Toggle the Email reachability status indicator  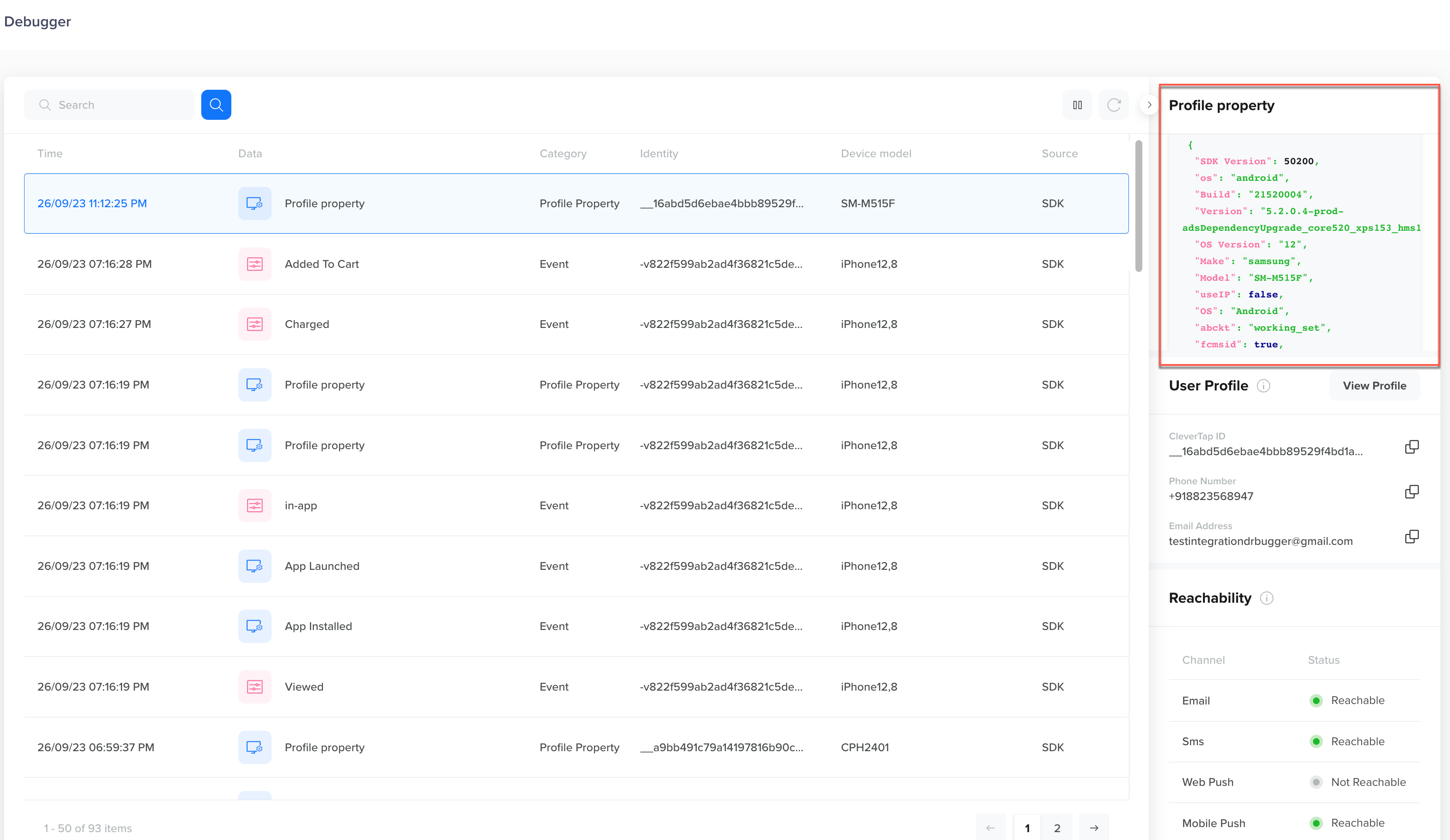(1316, 701)
